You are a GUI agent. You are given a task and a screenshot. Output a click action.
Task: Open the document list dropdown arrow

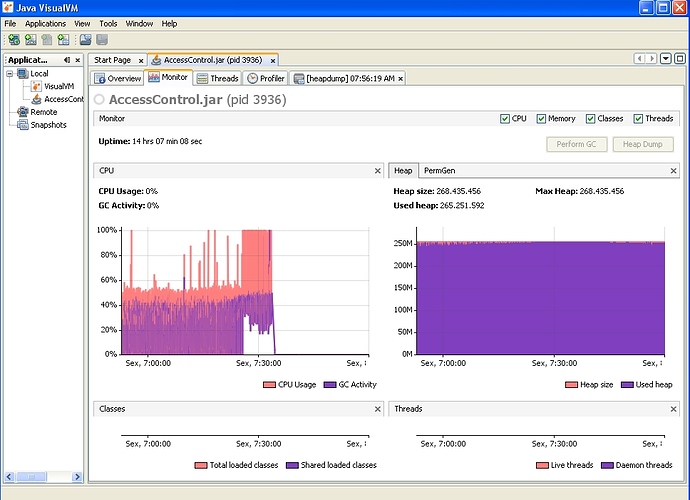[x=666, y=58]
